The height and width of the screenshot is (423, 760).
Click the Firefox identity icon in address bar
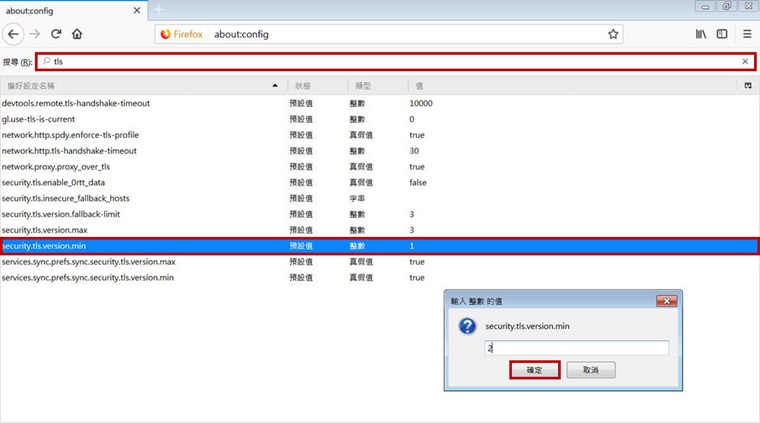(x=182, y=34)
